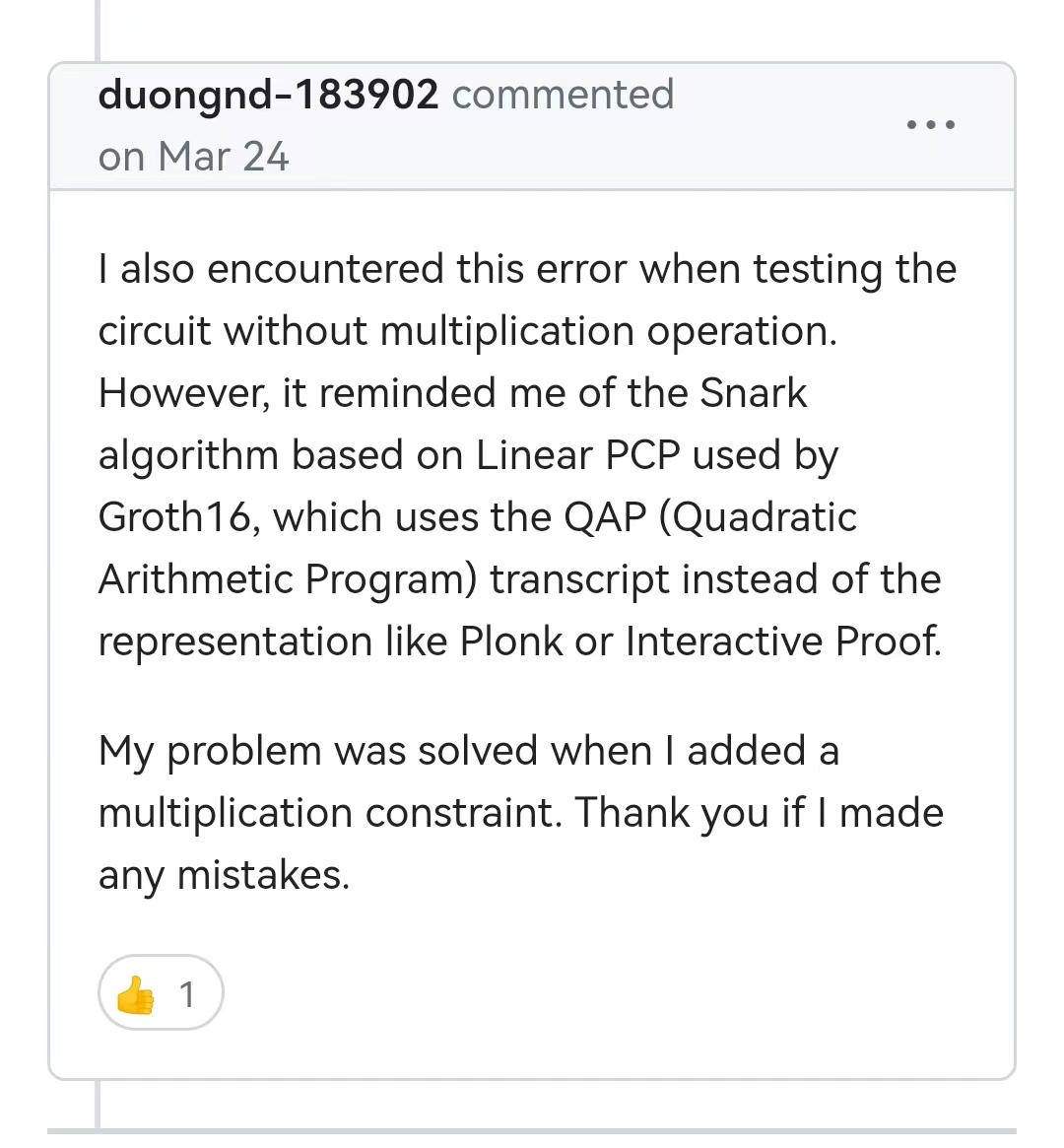
Task: Click the text 'QAP (Quadratic' in comment
Action: (709, 517)
